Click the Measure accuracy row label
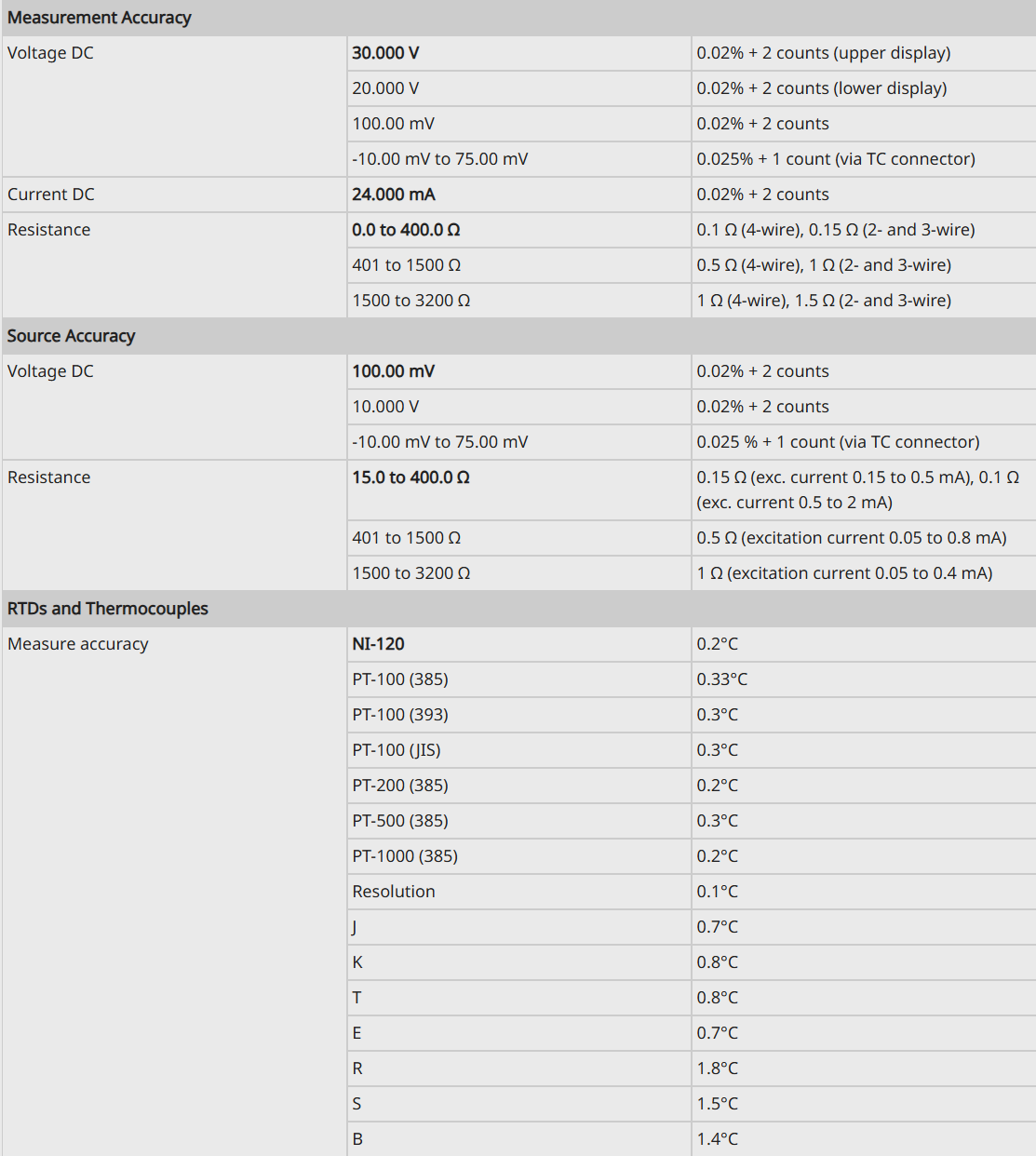 pos(78,644)
